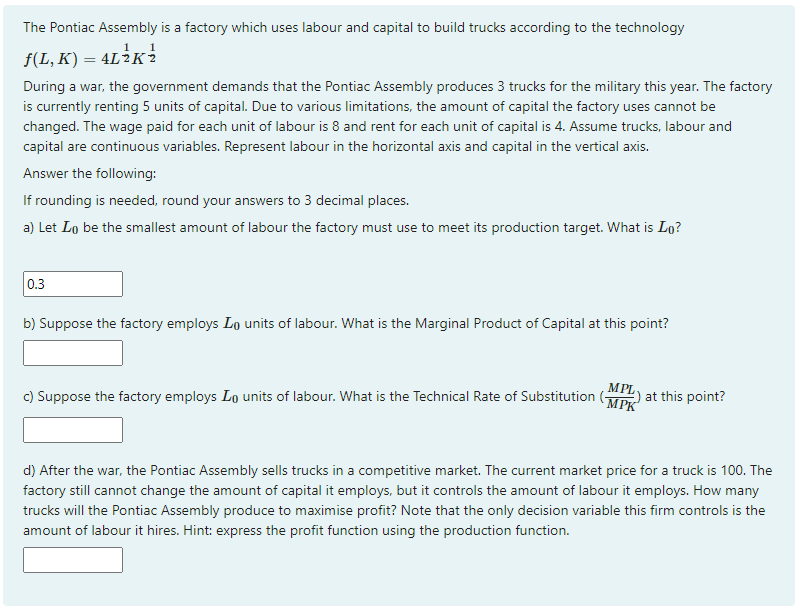Click the L0 symbol in question b
806x613 pixels.
[231, 324]
